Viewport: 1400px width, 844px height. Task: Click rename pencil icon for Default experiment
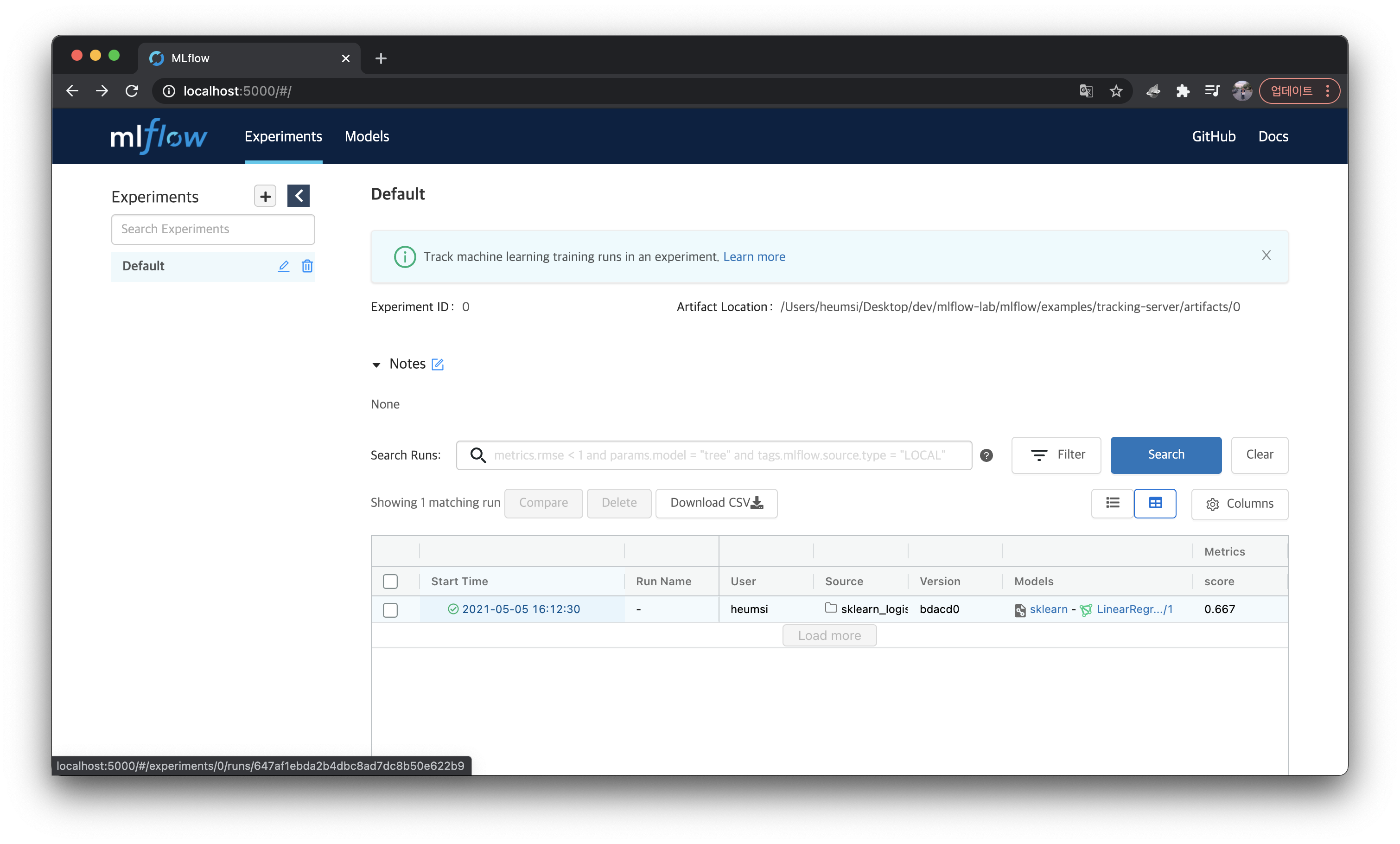(284, 266)
